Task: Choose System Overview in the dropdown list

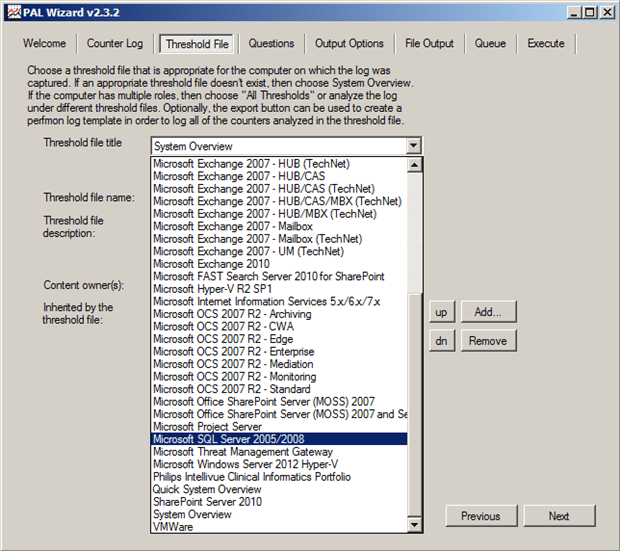Action: coord(279,514)
